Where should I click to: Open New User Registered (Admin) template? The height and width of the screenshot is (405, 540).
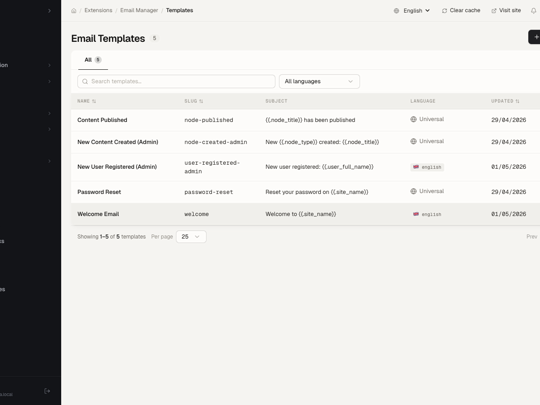point(117,167)
